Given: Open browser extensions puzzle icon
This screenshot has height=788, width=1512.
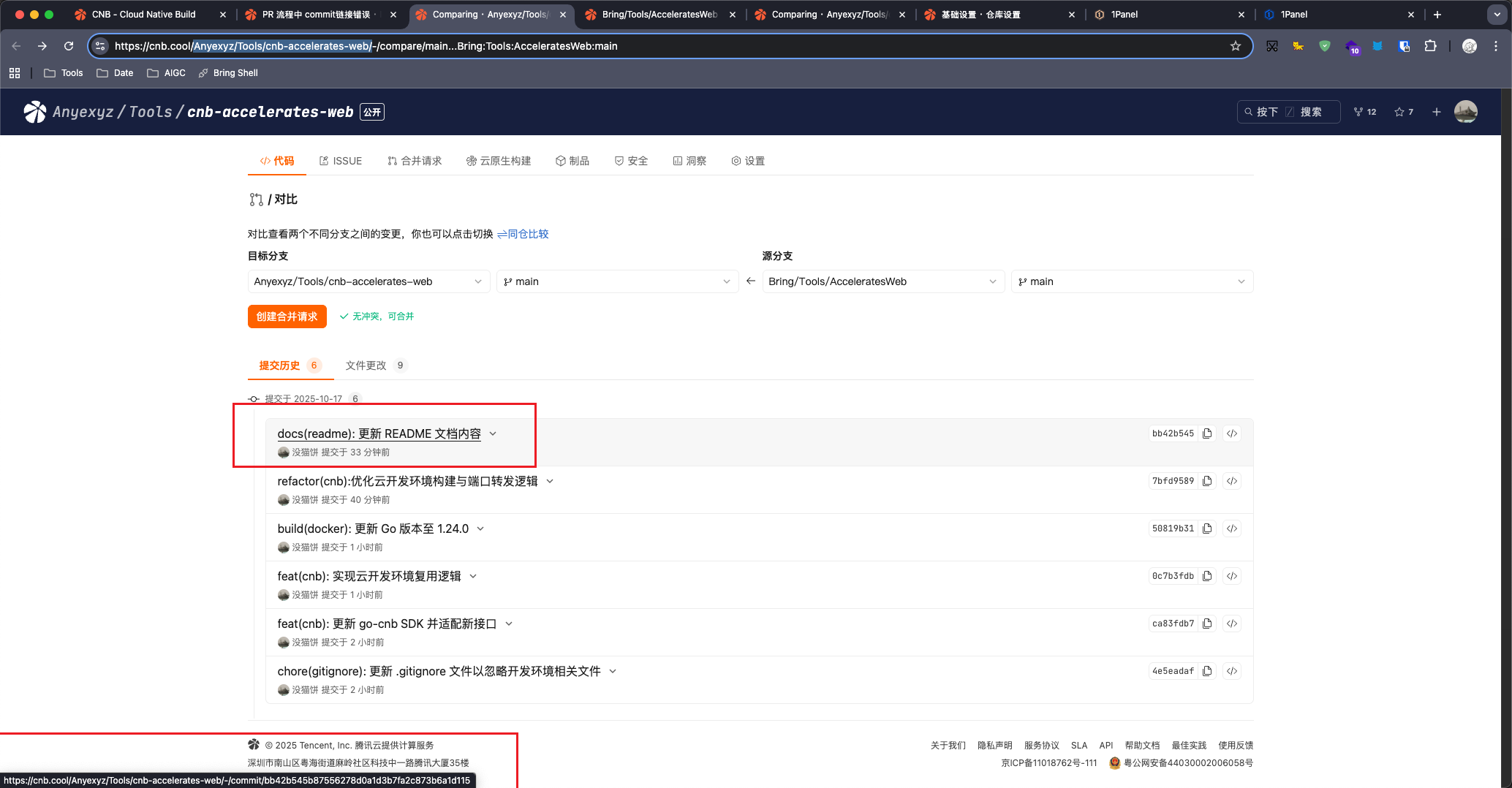Looking at the screenshot, I should click(x=1430, y=46).
